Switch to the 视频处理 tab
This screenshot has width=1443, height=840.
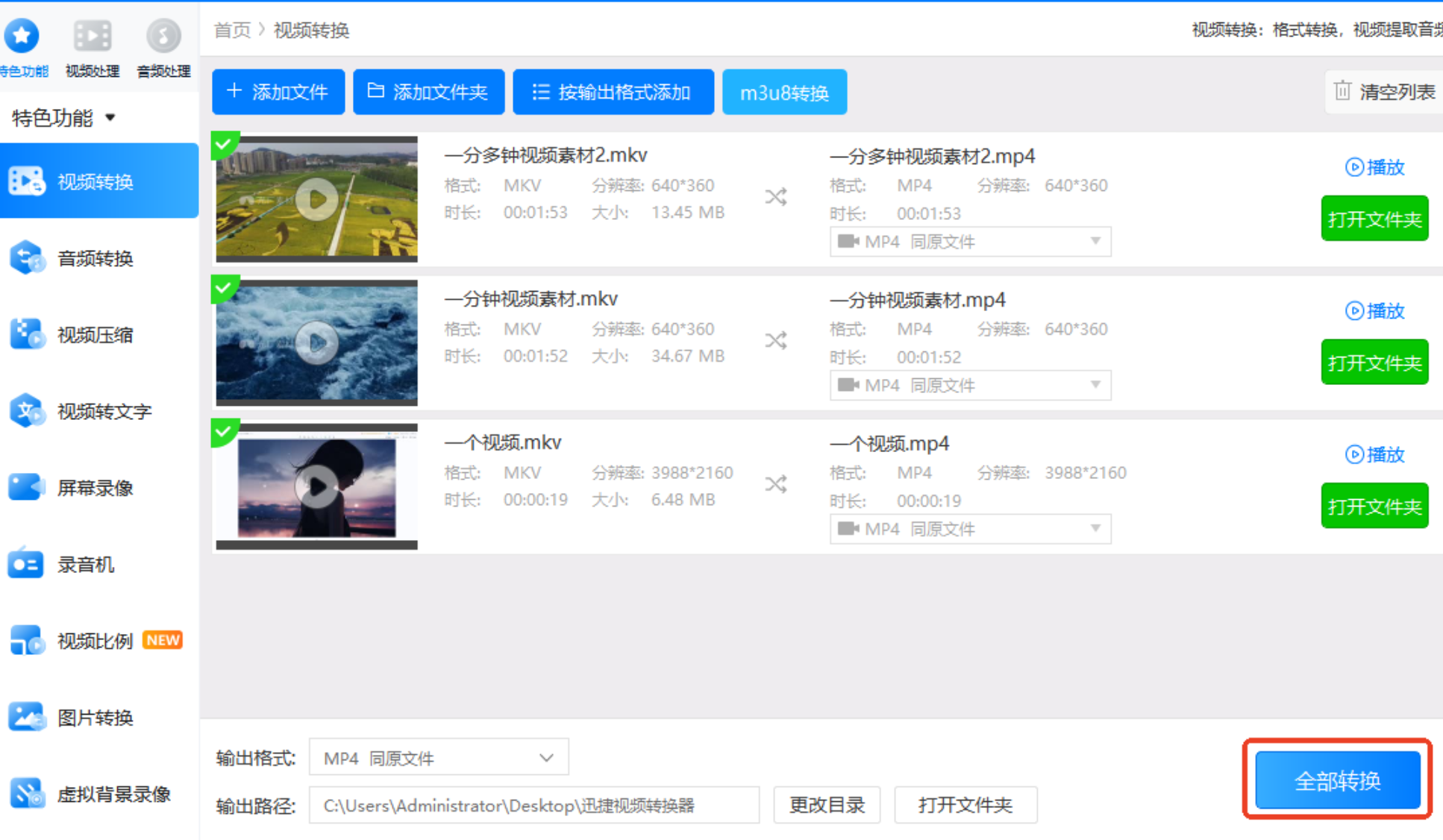click(x=93, y=47)
